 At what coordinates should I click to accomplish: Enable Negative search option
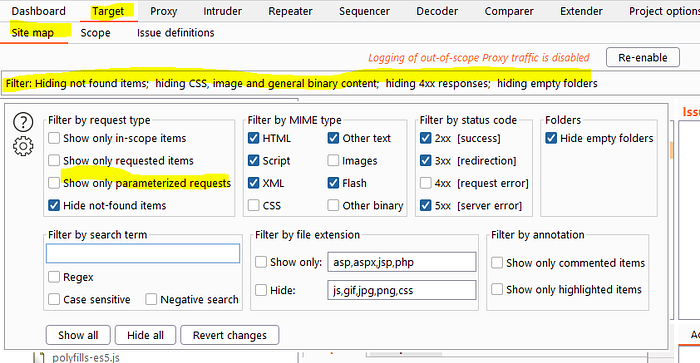[x=151, y=299]
